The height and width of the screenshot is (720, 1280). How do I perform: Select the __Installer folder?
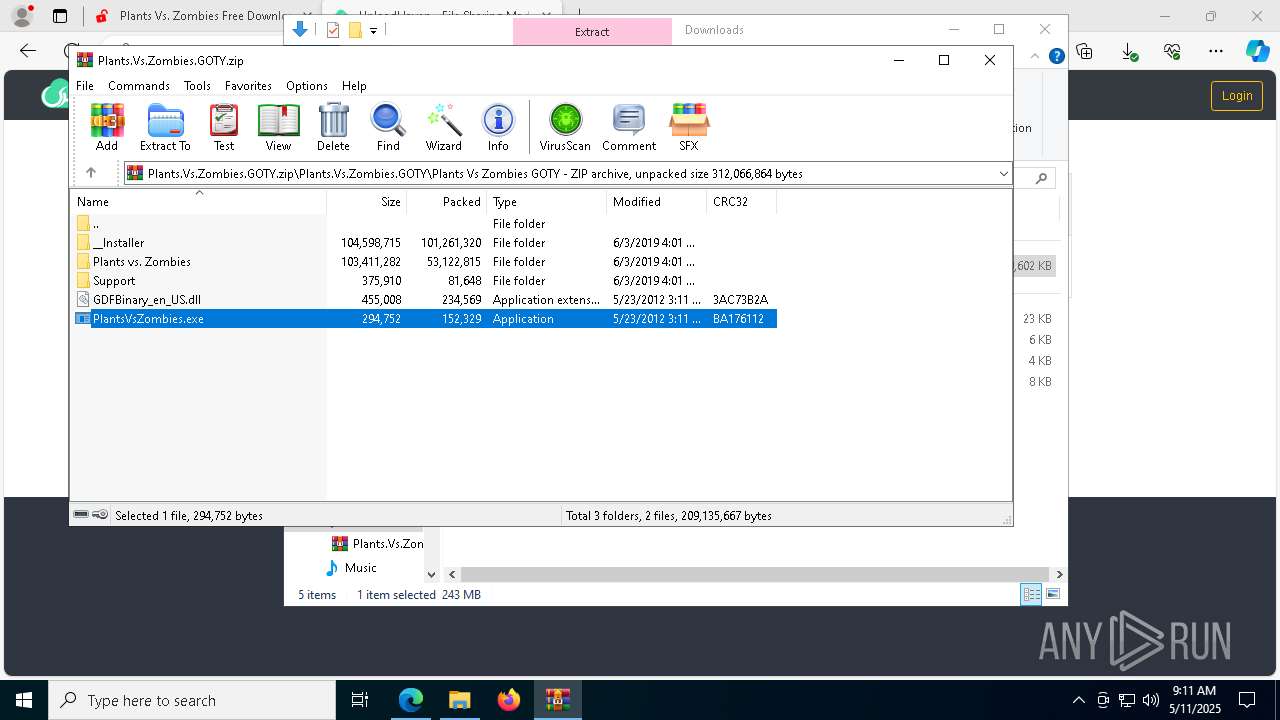point(425,243)
